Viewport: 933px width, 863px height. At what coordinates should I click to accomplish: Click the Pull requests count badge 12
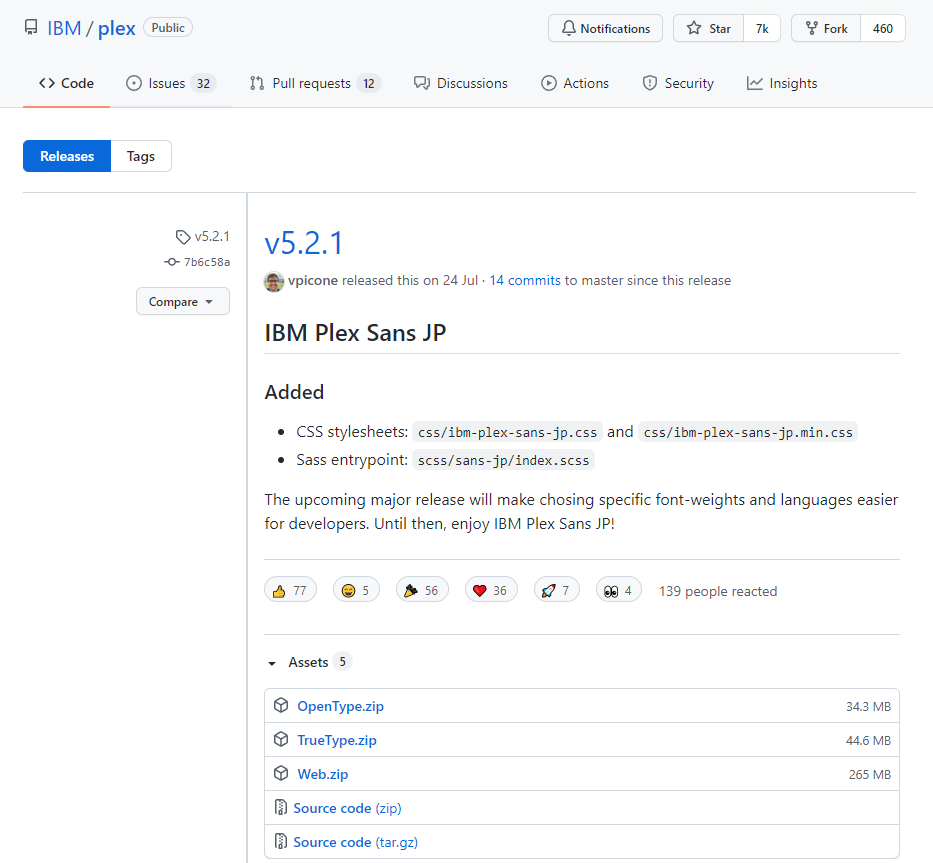(x=369, y=83)
